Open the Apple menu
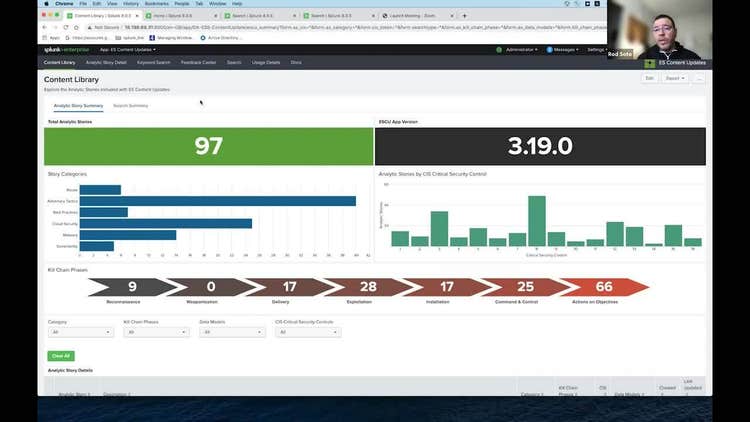The width and height of the screenshot is (750, 422). click(46, 4)
